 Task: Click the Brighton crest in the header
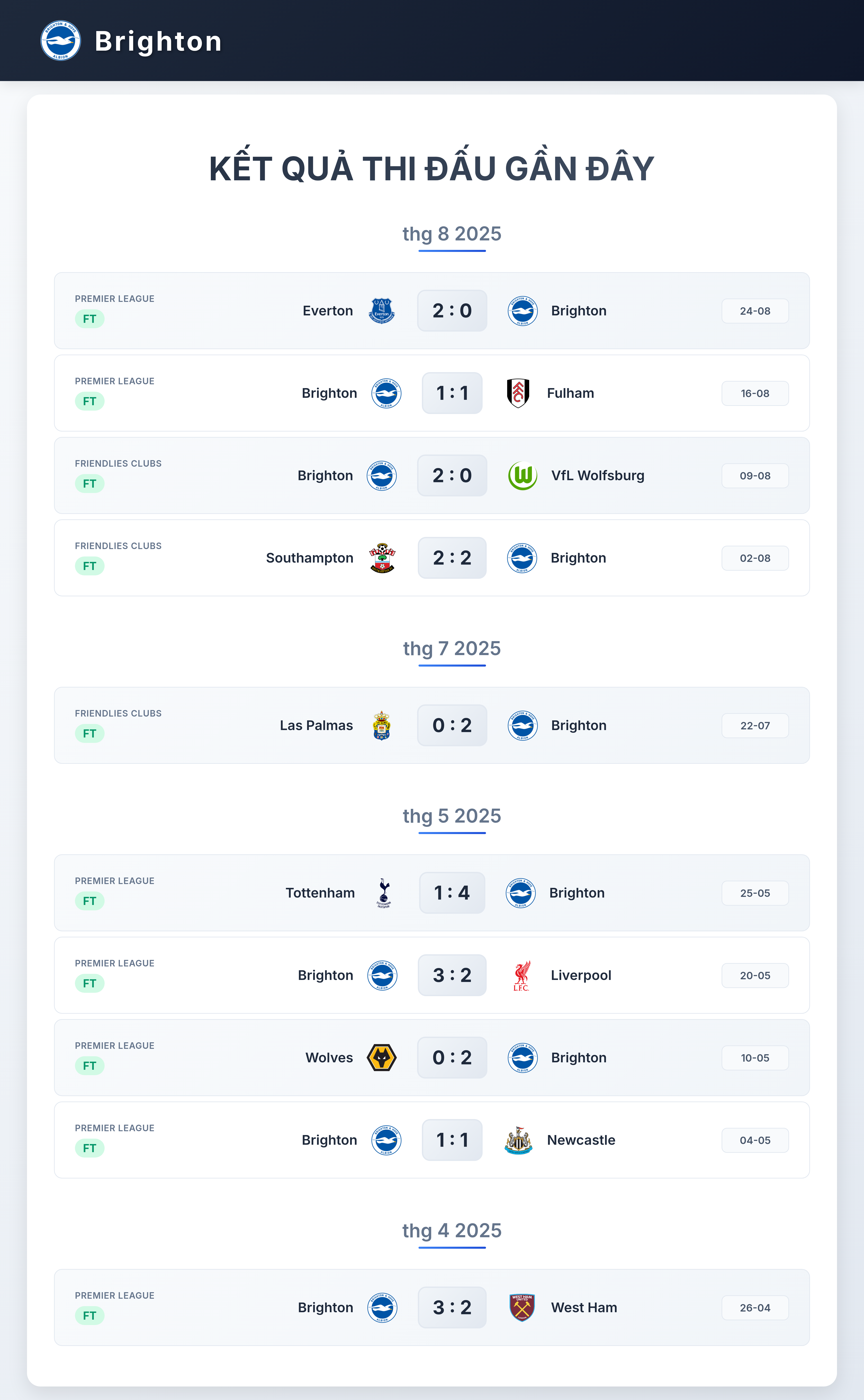[61, 41]
